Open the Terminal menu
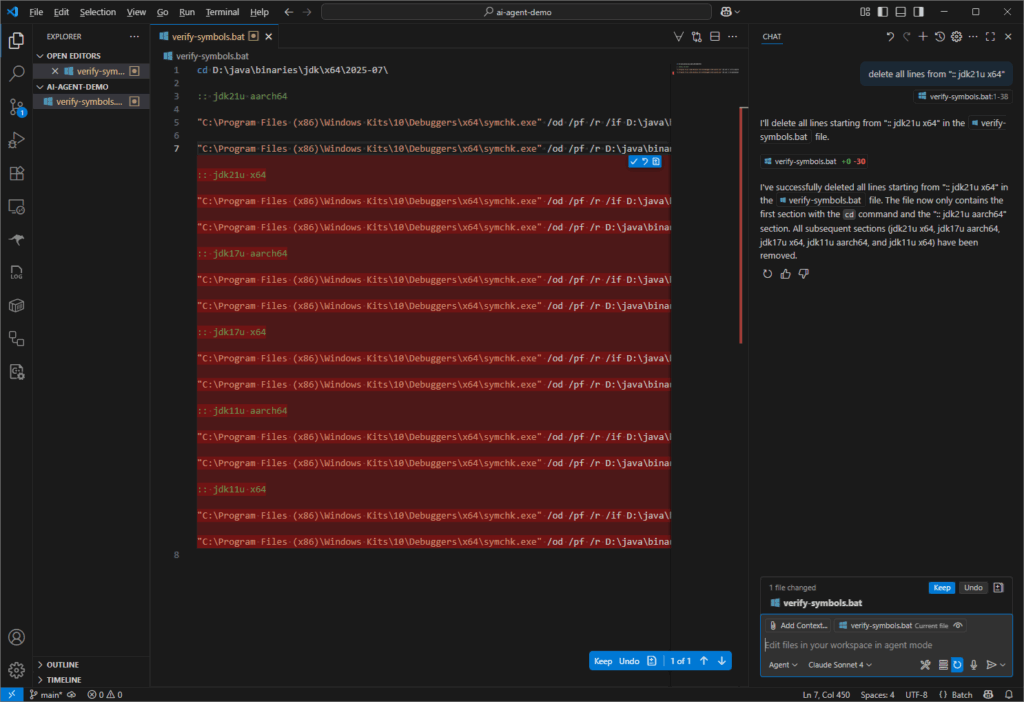The height and width of the screenshot is (702, 1024). 222,12
